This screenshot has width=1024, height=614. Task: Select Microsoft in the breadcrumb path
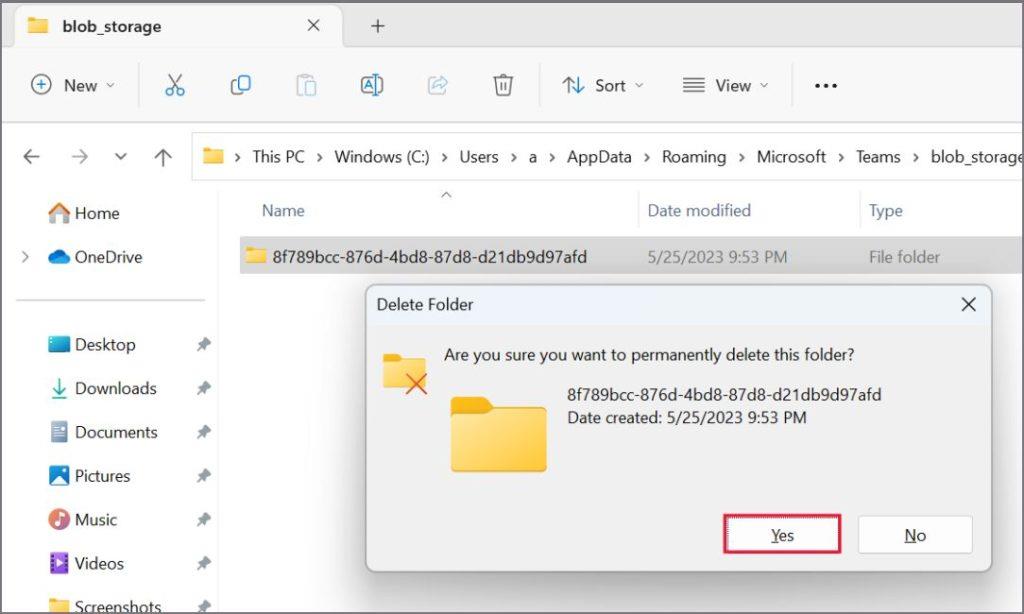pyautogui.click(x=791, y=157)
